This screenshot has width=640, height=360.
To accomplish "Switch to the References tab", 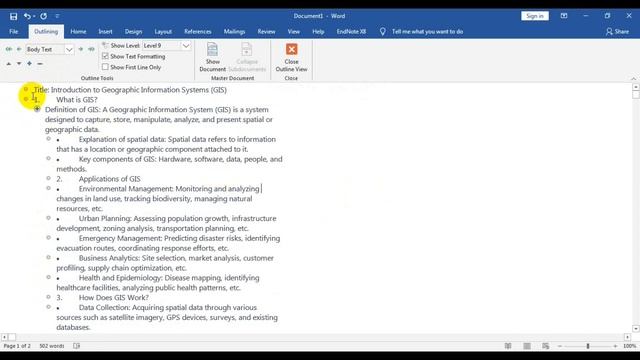I will click(198, 31).
